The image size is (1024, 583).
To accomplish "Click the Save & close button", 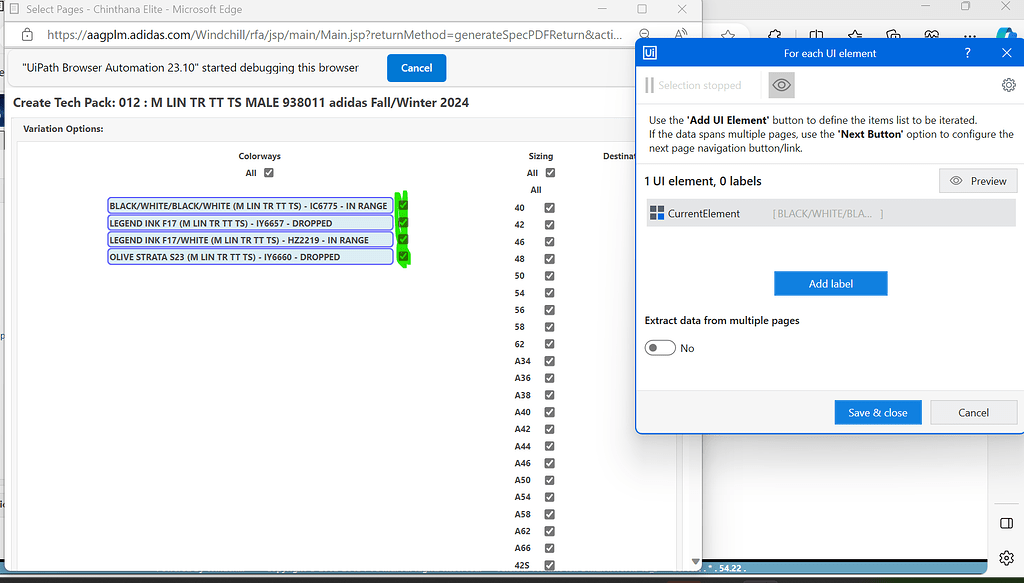I will point(877,412).
